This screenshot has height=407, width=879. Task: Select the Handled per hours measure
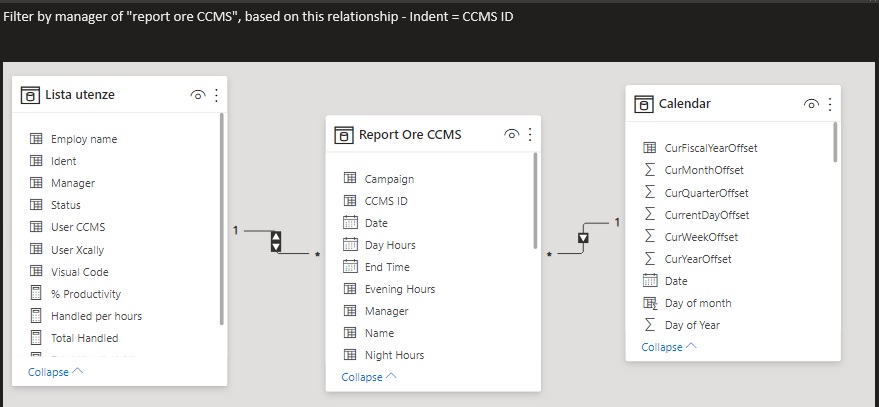(96, 316)
